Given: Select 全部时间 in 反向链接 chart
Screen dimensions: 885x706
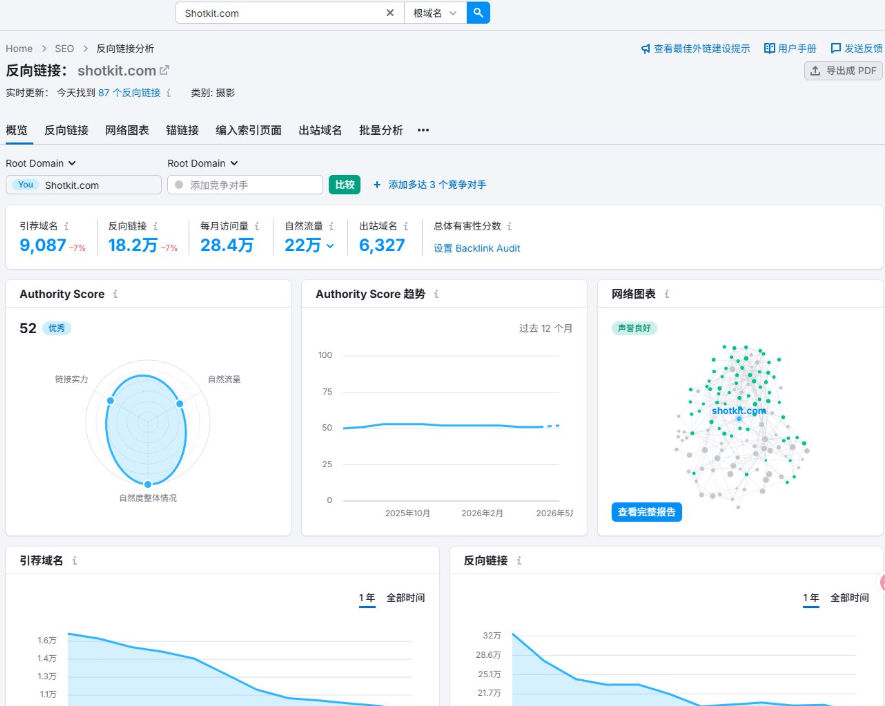Looking at the screenshot, I should tap(849, 598).
